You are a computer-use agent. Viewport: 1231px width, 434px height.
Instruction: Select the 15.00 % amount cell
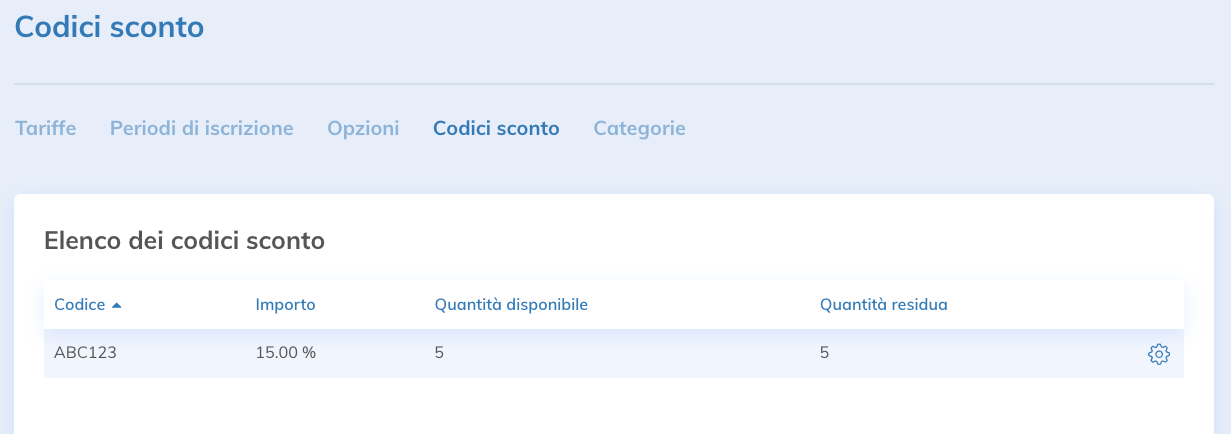(285, 353)
